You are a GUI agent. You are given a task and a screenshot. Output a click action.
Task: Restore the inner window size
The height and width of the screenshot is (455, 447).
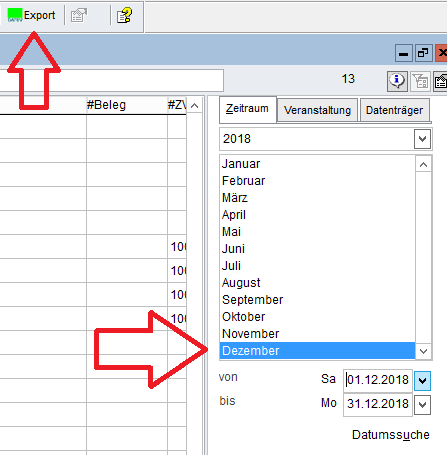click(x=423, y=53)
